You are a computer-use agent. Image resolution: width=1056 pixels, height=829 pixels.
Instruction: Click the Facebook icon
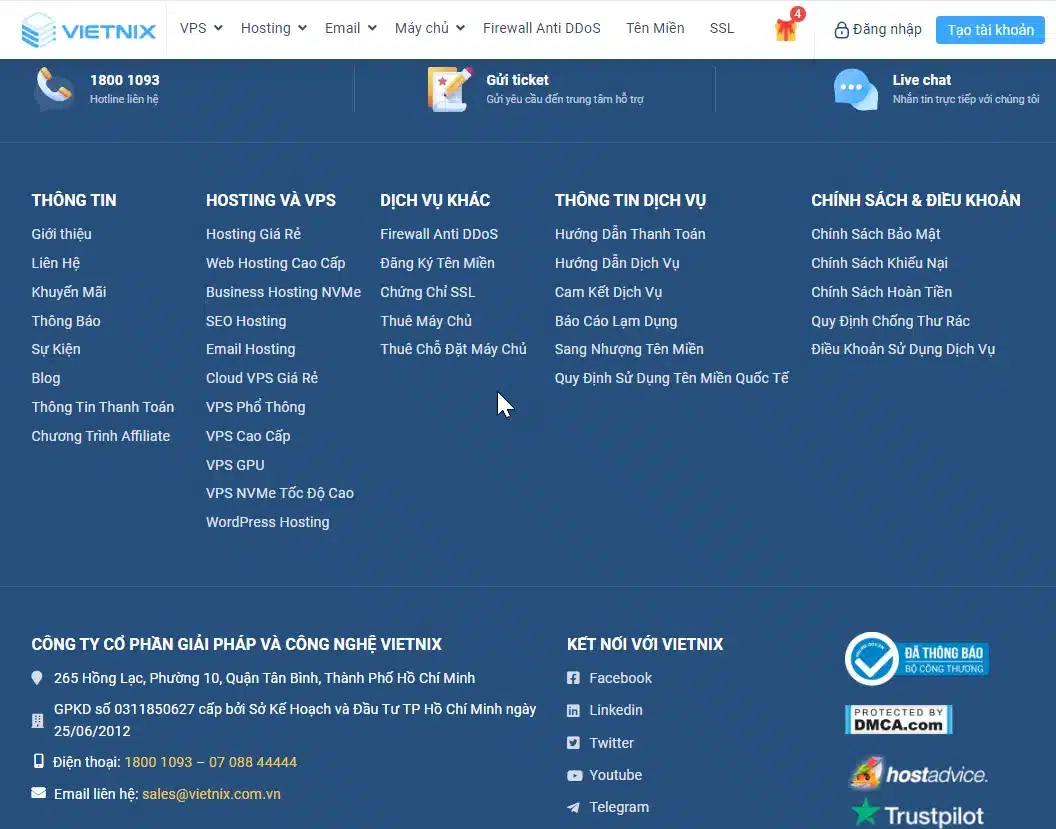point(573,678)
